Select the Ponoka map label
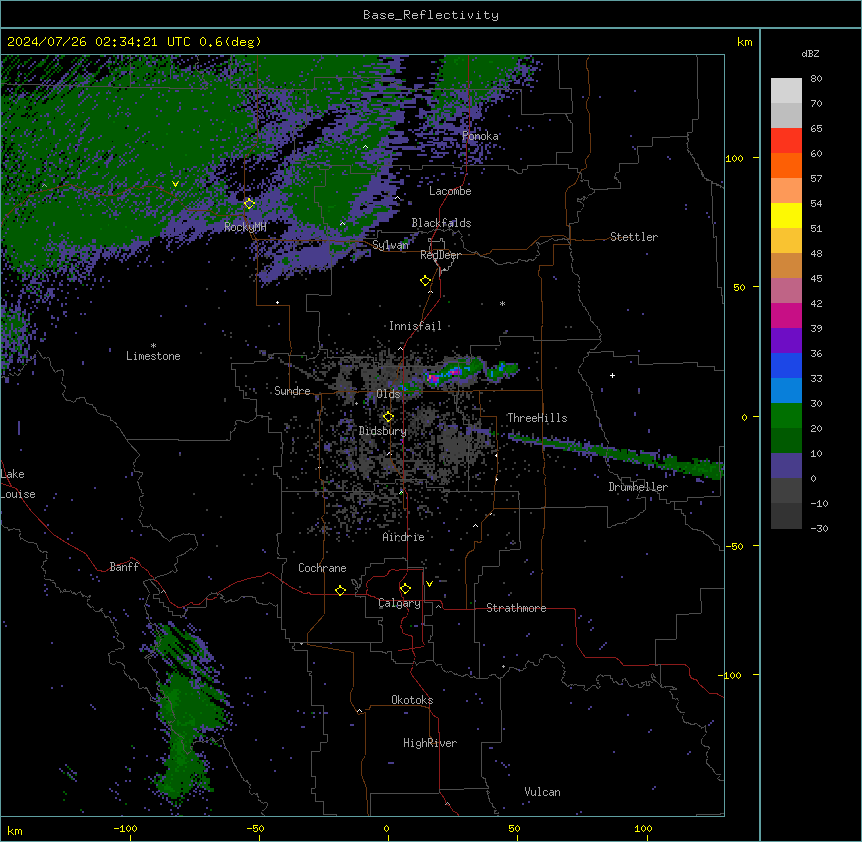 click(x=480, y=136)
